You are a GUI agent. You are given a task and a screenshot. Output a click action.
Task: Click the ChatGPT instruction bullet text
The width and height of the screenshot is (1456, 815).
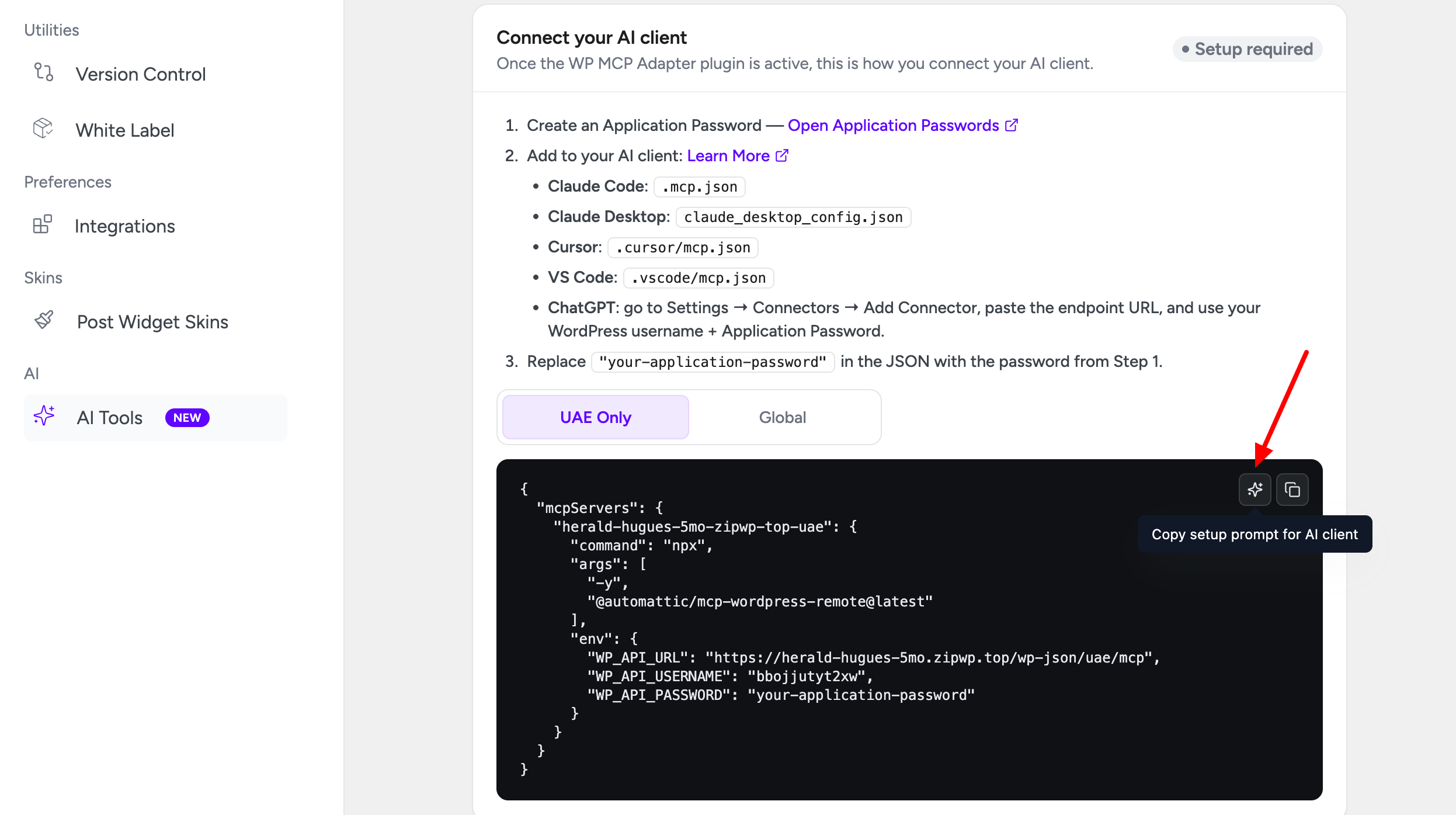pyautogui.click(x=904, y=319)
